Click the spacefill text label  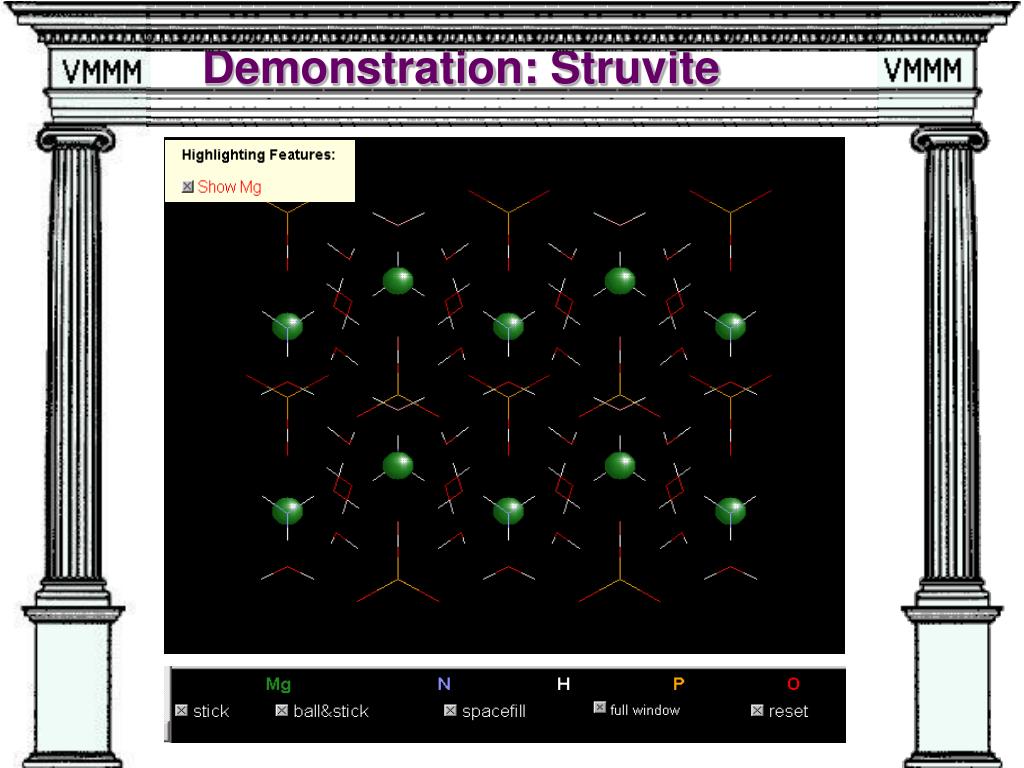pos(494,712)
